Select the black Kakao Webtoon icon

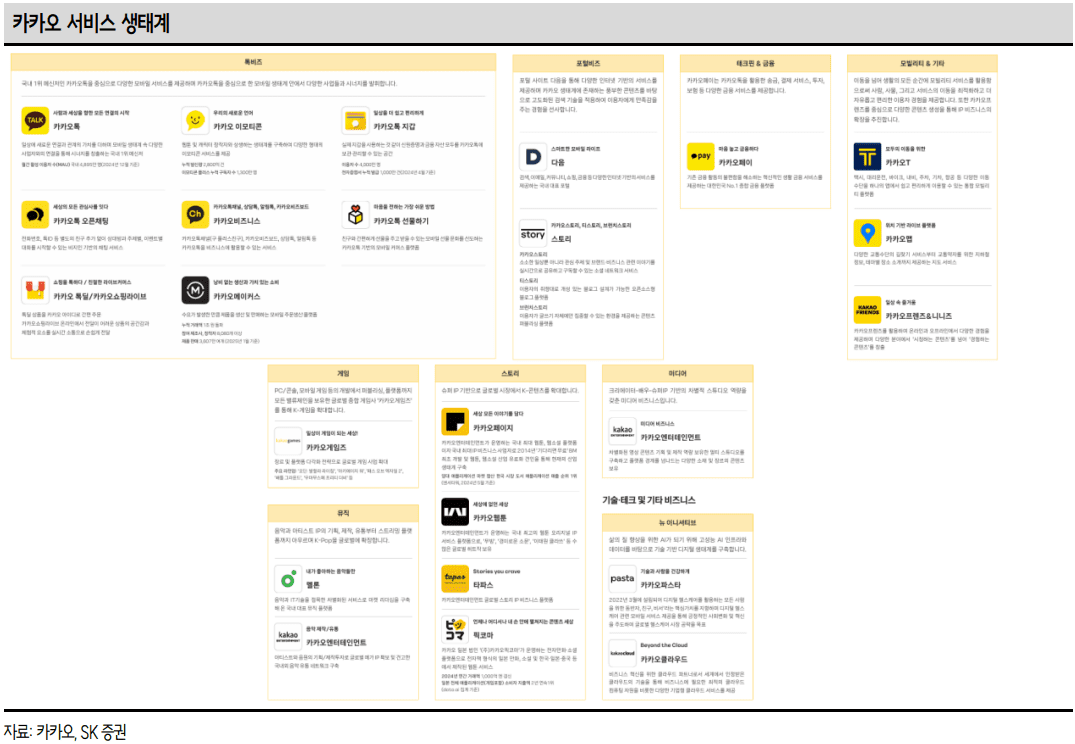455,512
